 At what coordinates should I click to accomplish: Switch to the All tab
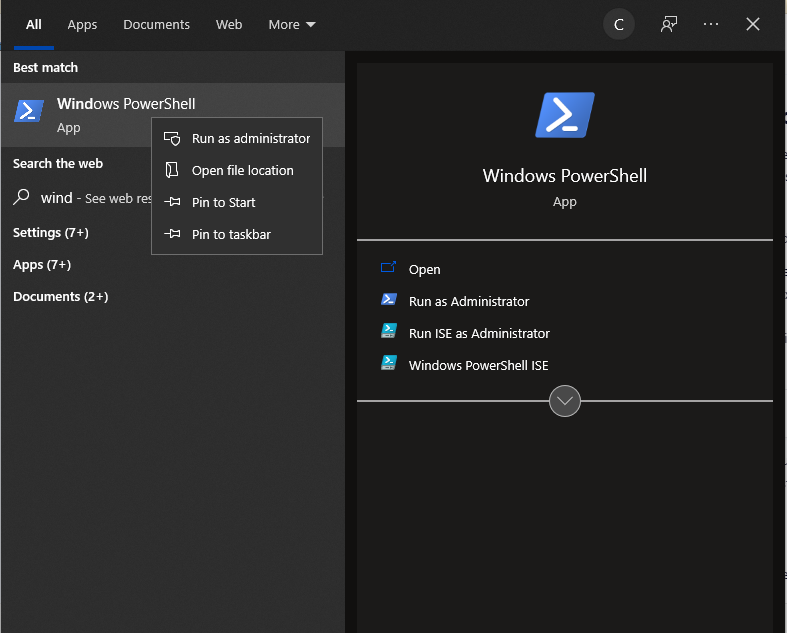coord(34,25)
